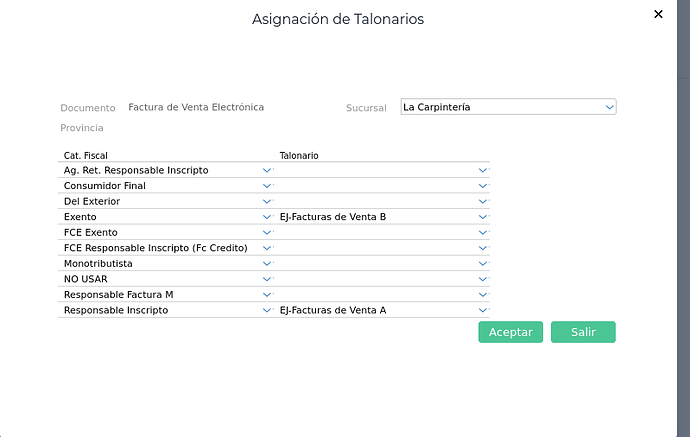The width and height of the screenshot is (690, 437).
Task: Open Talonario dropdown for Consumidor Final
Action: tap(482, 186)
